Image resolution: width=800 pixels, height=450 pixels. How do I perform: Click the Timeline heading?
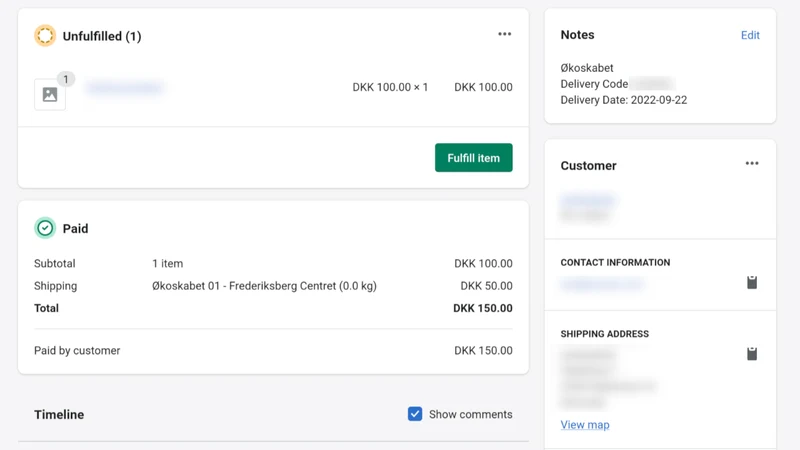click(x=59, y=414)
